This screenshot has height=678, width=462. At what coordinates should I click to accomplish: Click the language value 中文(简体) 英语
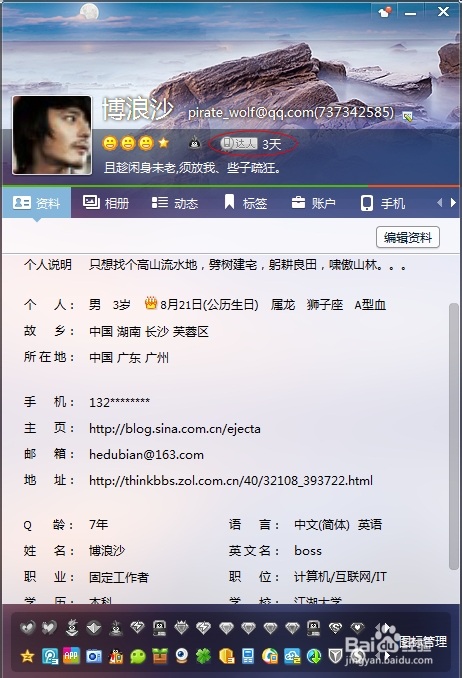point(338,524)
